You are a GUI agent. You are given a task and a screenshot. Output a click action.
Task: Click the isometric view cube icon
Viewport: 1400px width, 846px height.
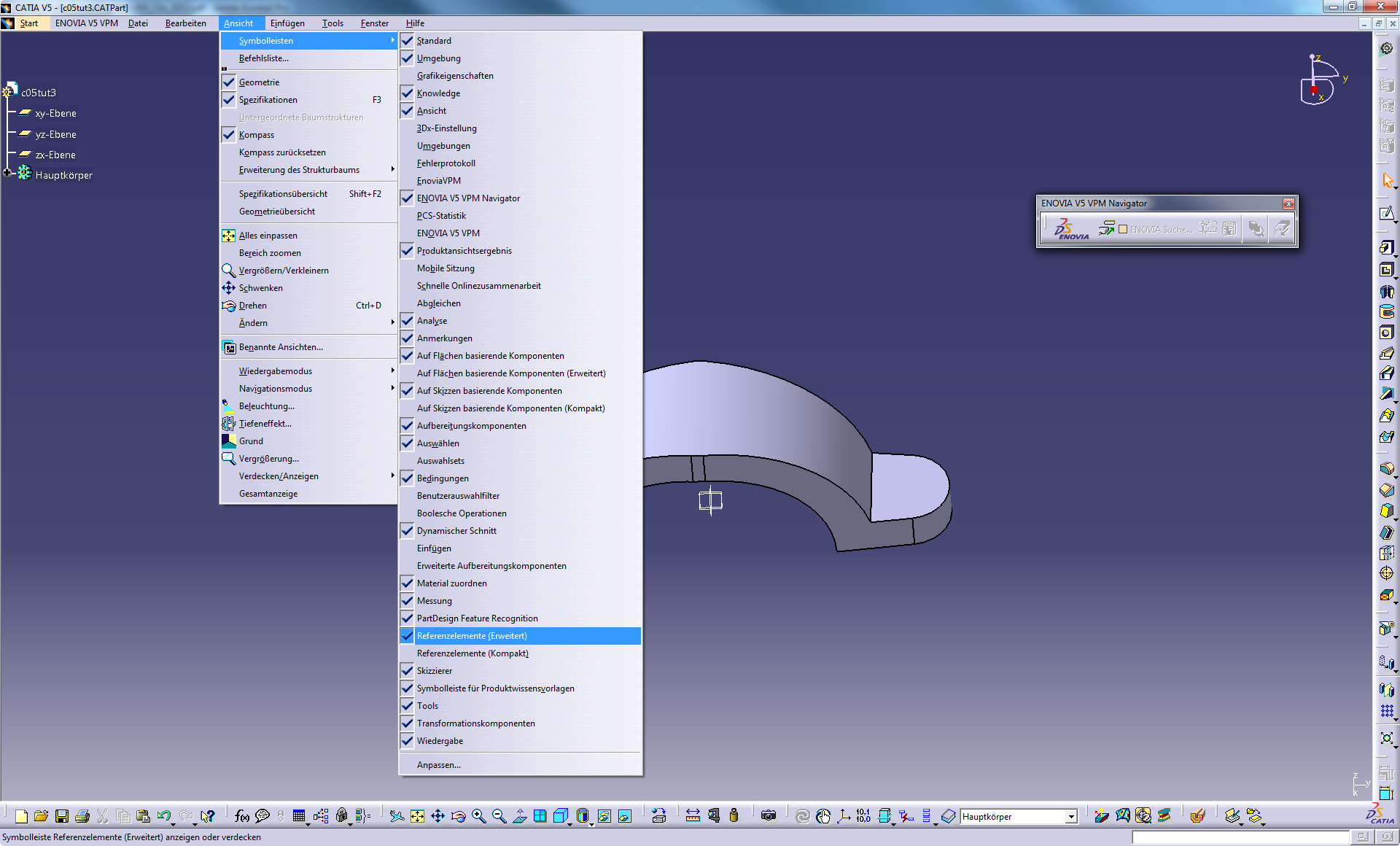(560, 816)
